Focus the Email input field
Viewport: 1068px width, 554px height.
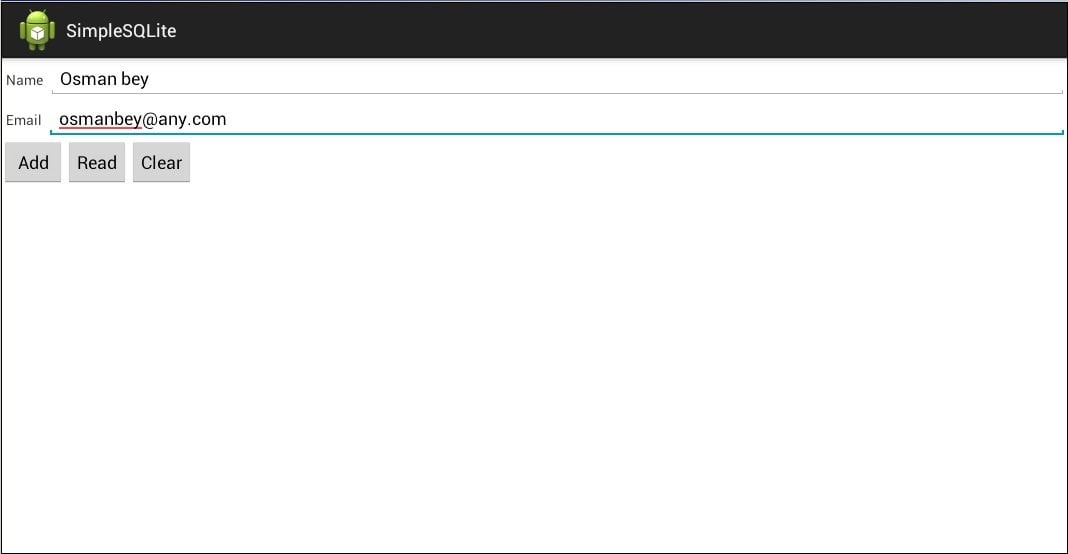tap(557, 119)
